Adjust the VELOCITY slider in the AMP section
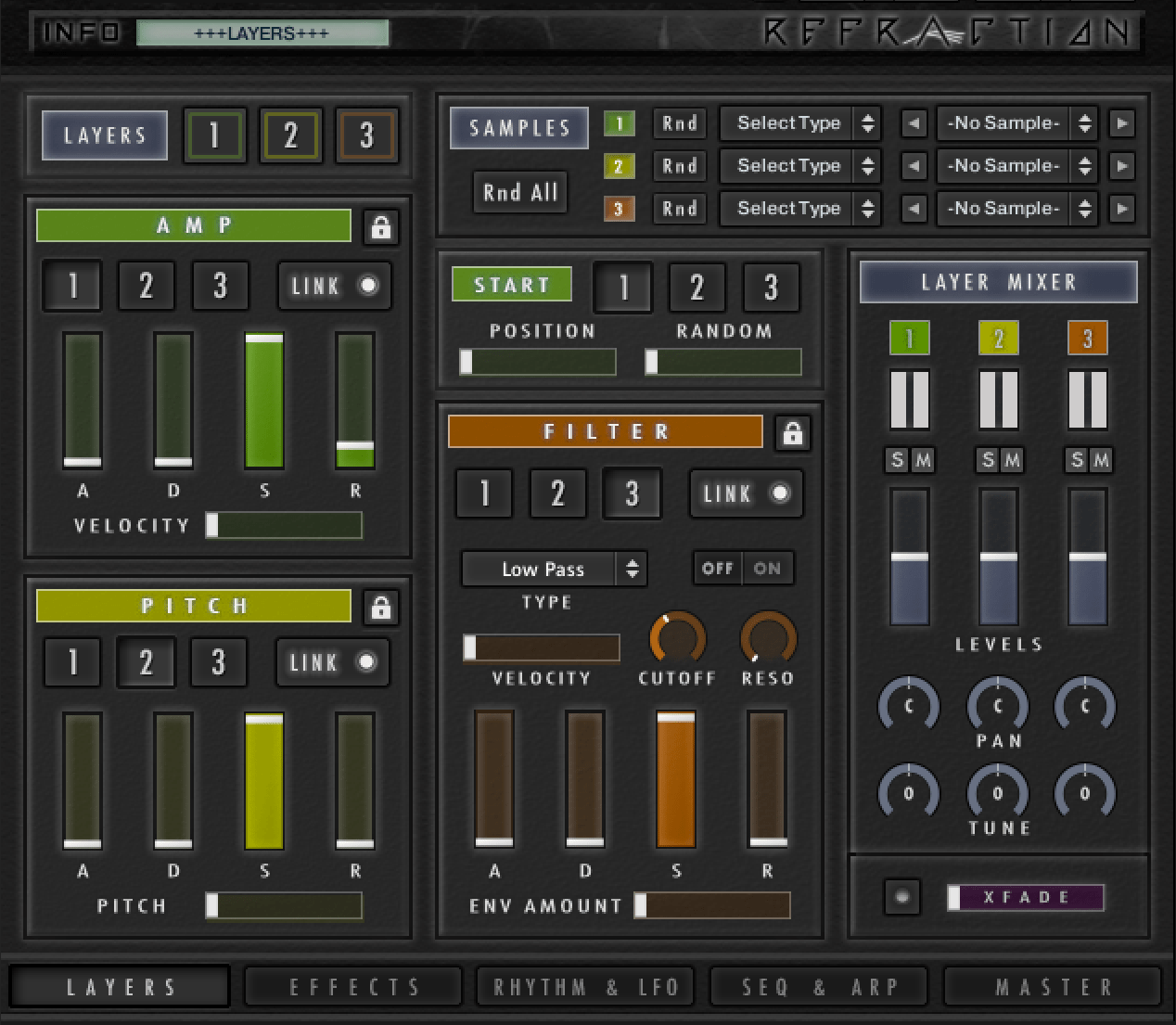This screenshot has height=1025, width=1176. 284,525
